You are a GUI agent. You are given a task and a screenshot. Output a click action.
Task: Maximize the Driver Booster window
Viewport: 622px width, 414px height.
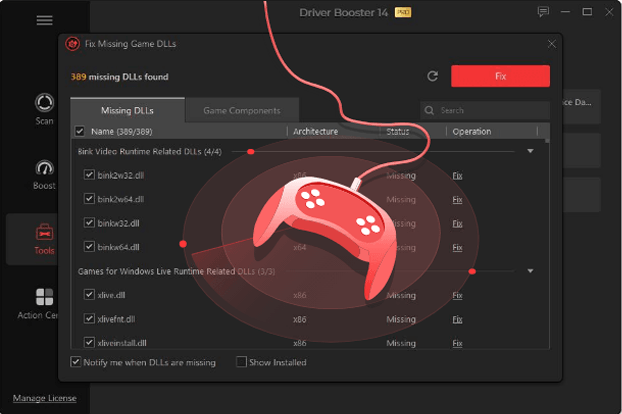click(x=587, y=12)
